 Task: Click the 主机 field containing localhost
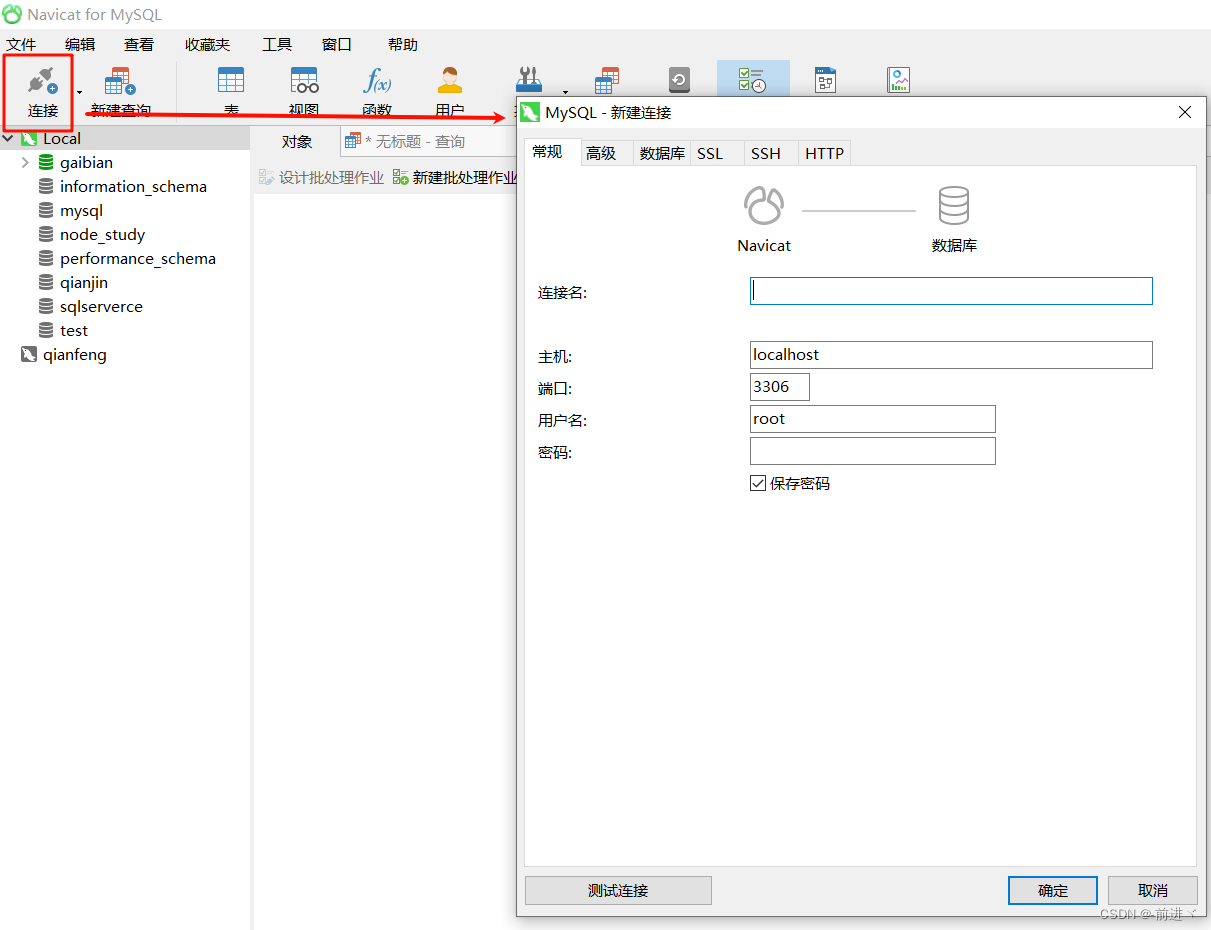pos(951,355)
